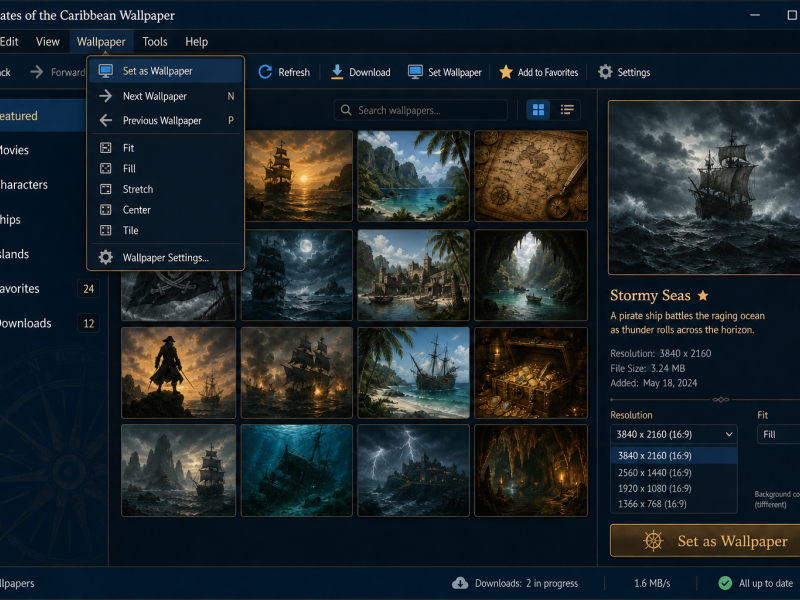Choose 1366 x 768 (16:9) resolution option

[x=673, y=504]
